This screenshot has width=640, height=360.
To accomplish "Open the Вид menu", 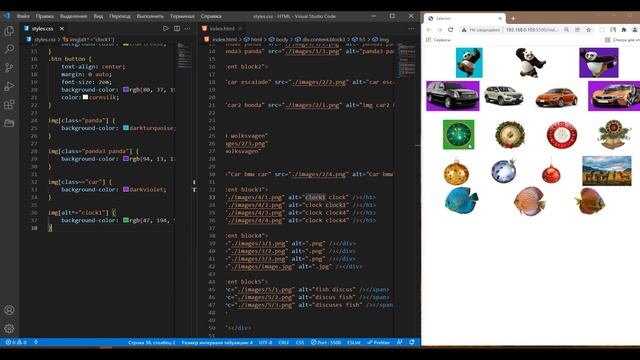I will coord(98,16).
